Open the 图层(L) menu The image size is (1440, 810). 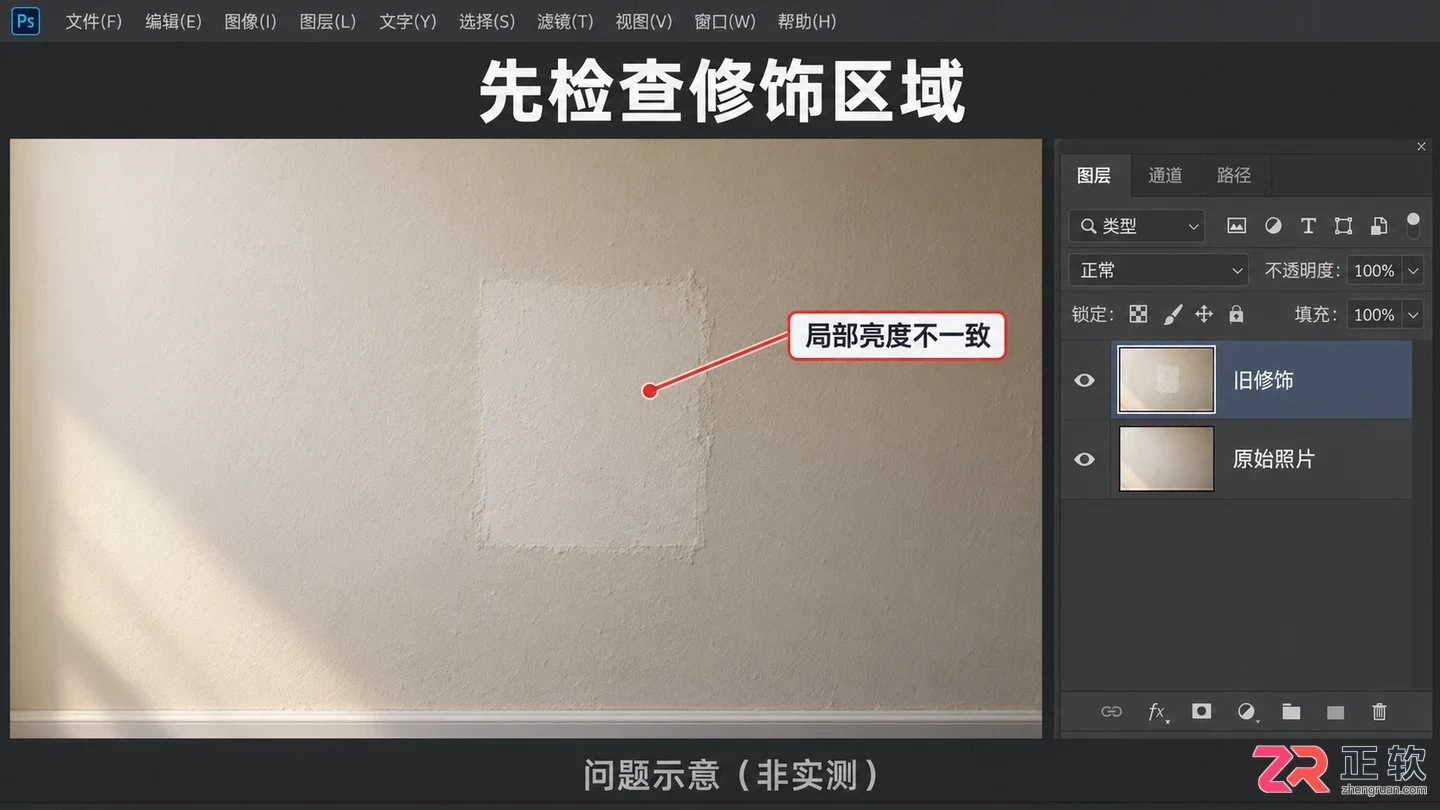tap(328, 21)
